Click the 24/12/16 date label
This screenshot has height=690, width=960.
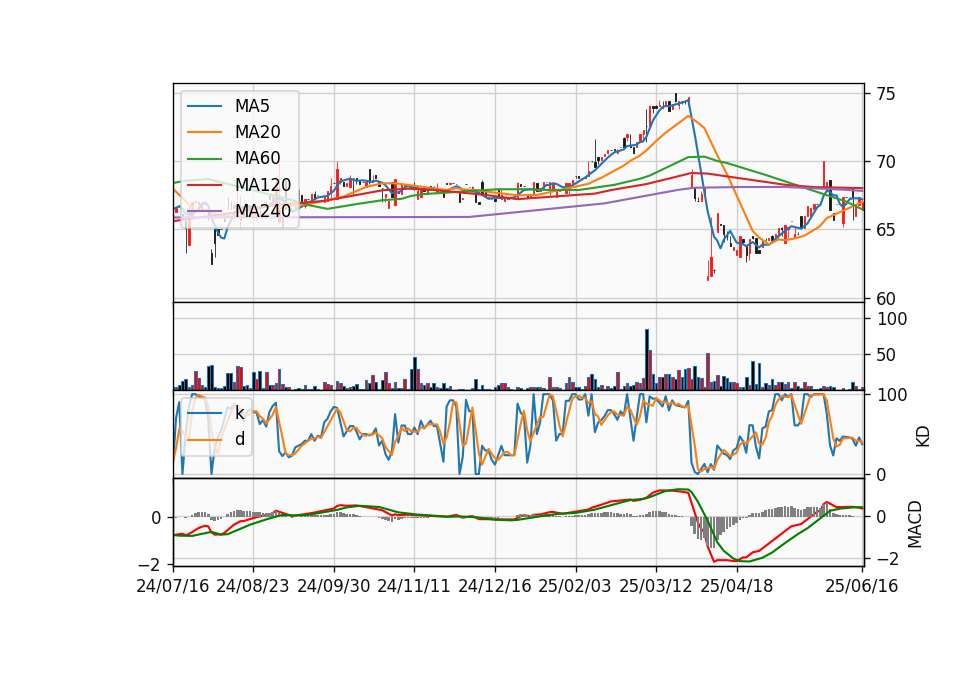tap(495, 586)
